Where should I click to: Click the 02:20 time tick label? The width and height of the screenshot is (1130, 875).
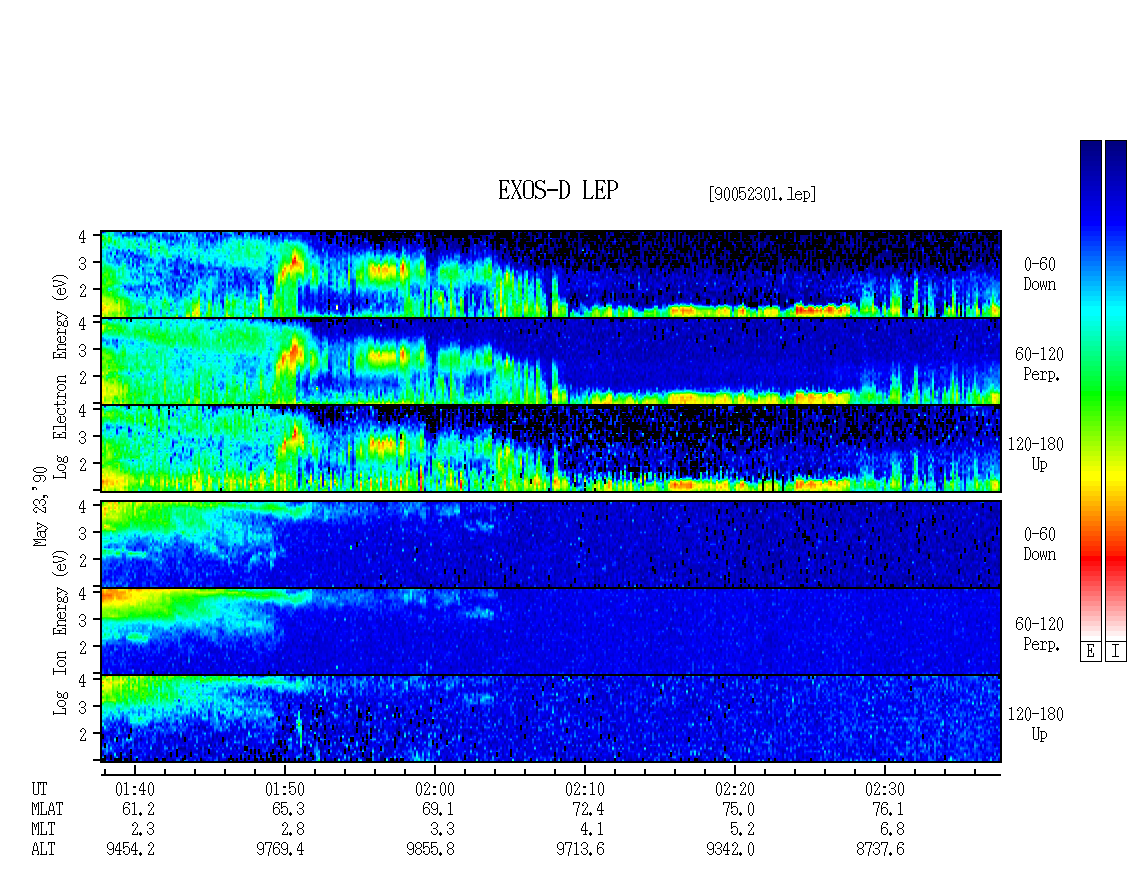click(734, 789)
